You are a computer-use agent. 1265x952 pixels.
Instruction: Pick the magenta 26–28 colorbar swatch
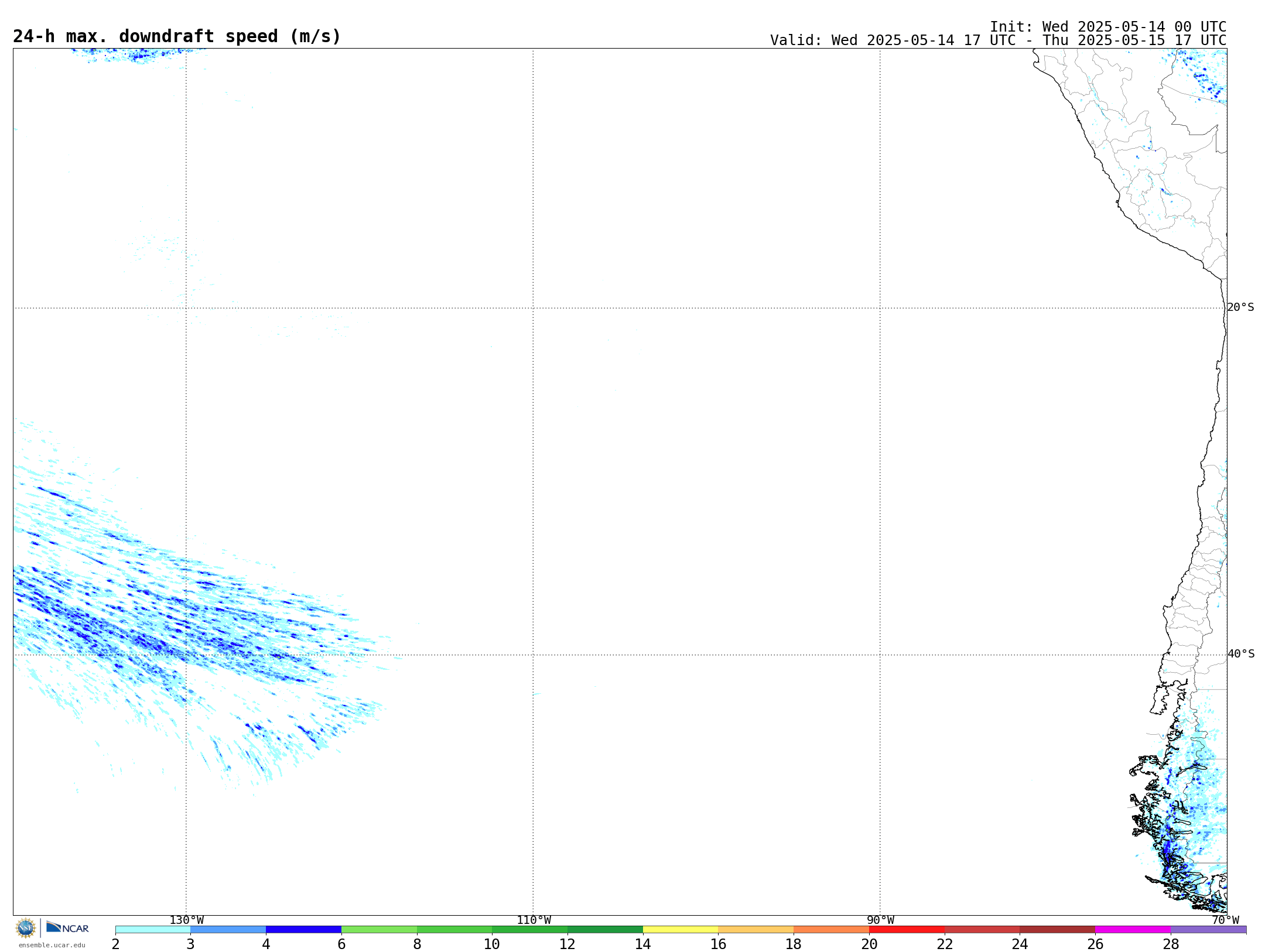pos(1133,930)
